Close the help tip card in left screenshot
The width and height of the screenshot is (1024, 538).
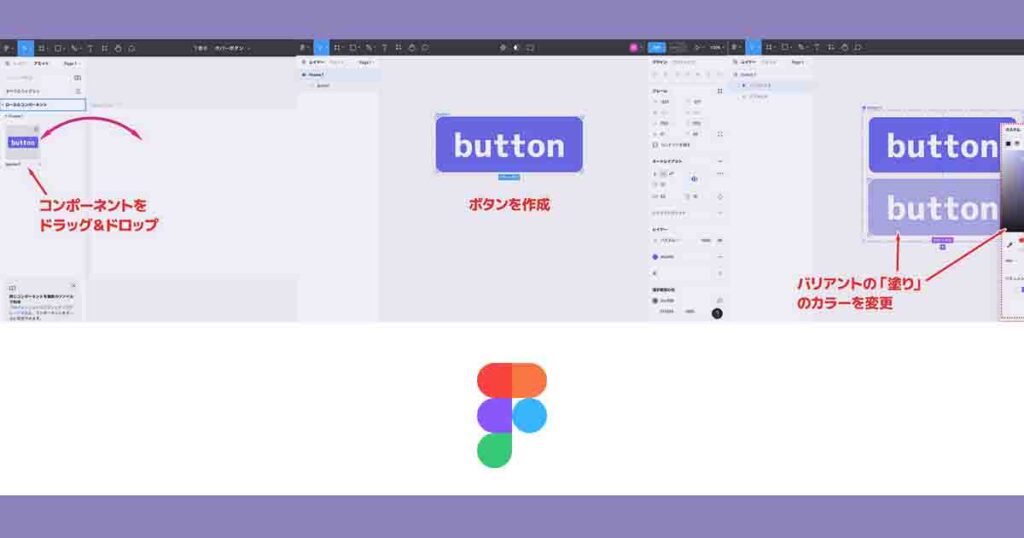coord(73,286)
